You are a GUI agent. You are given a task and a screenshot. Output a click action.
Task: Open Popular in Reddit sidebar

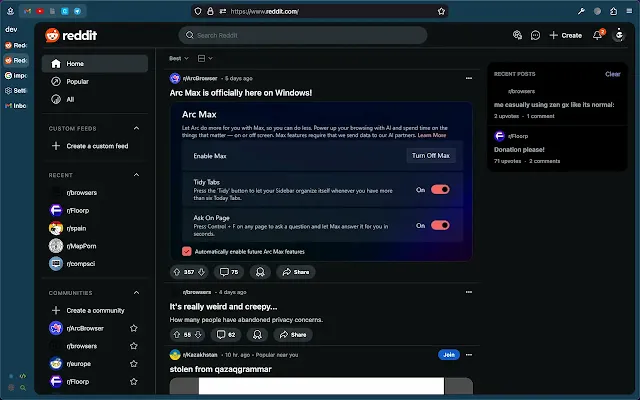pos(95,82)
